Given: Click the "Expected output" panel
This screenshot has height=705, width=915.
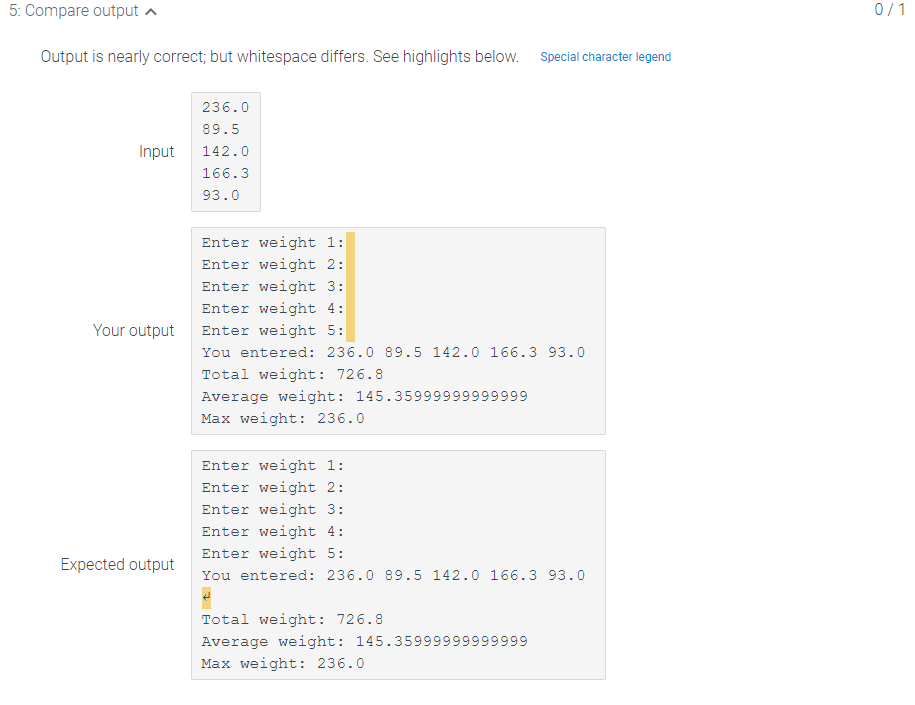Looking at the screenshot, I should pos(397,565).
